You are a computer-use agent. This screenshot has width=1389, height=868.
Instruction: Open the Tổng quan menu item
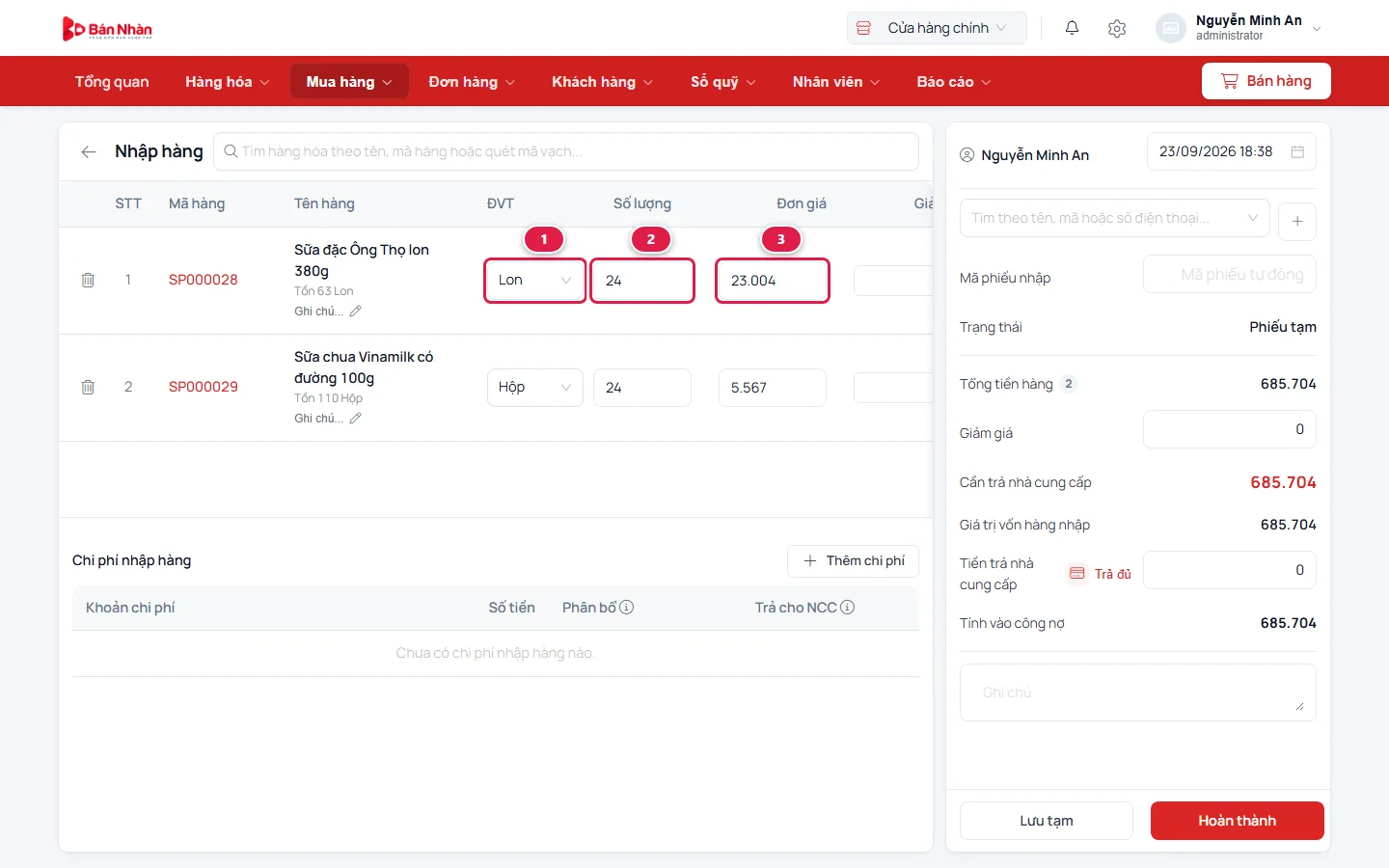click(x=112, y=82)
